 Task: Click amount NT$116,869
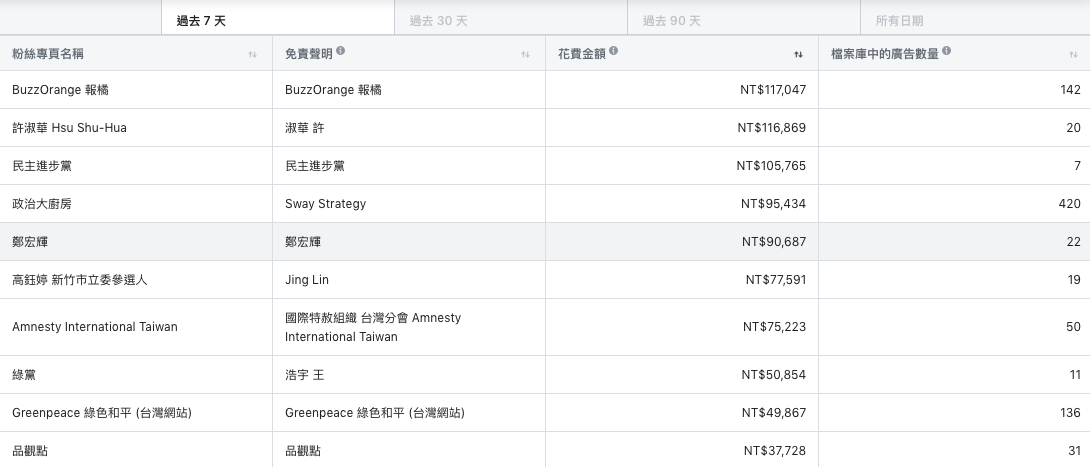[772, 128]
